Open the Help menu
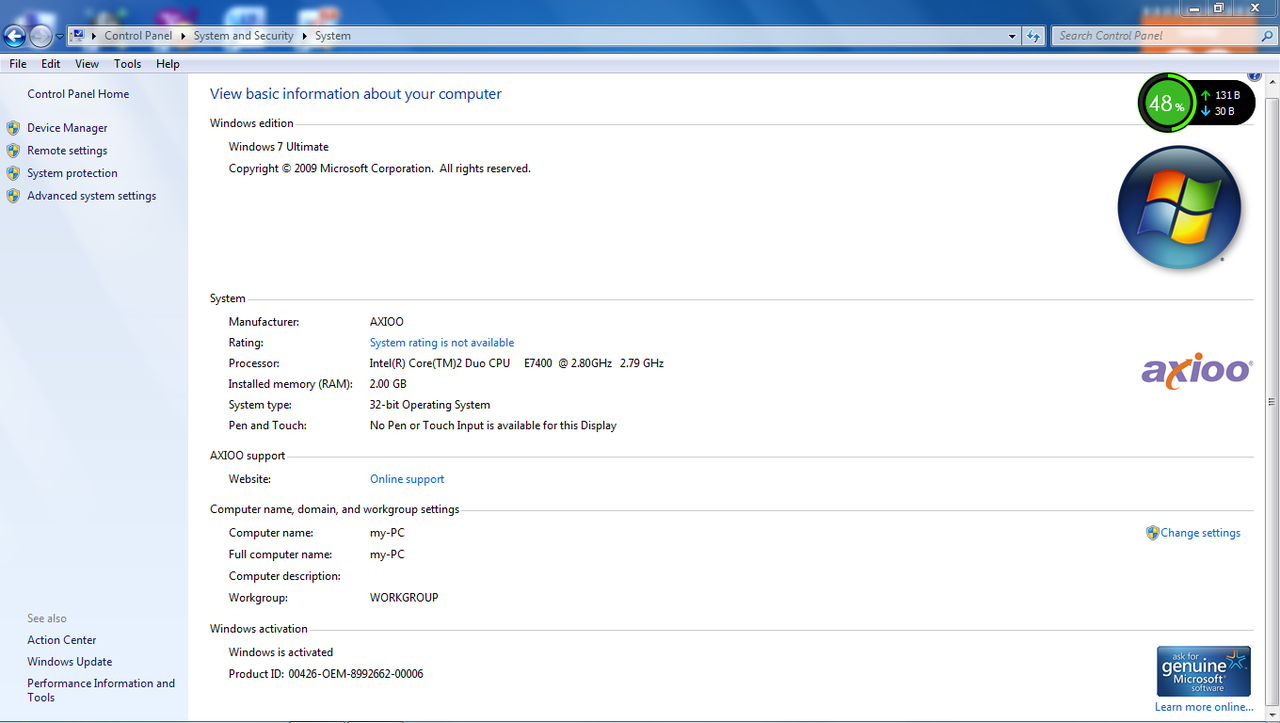Viewport: 1280px width, 723px height. 168,64
